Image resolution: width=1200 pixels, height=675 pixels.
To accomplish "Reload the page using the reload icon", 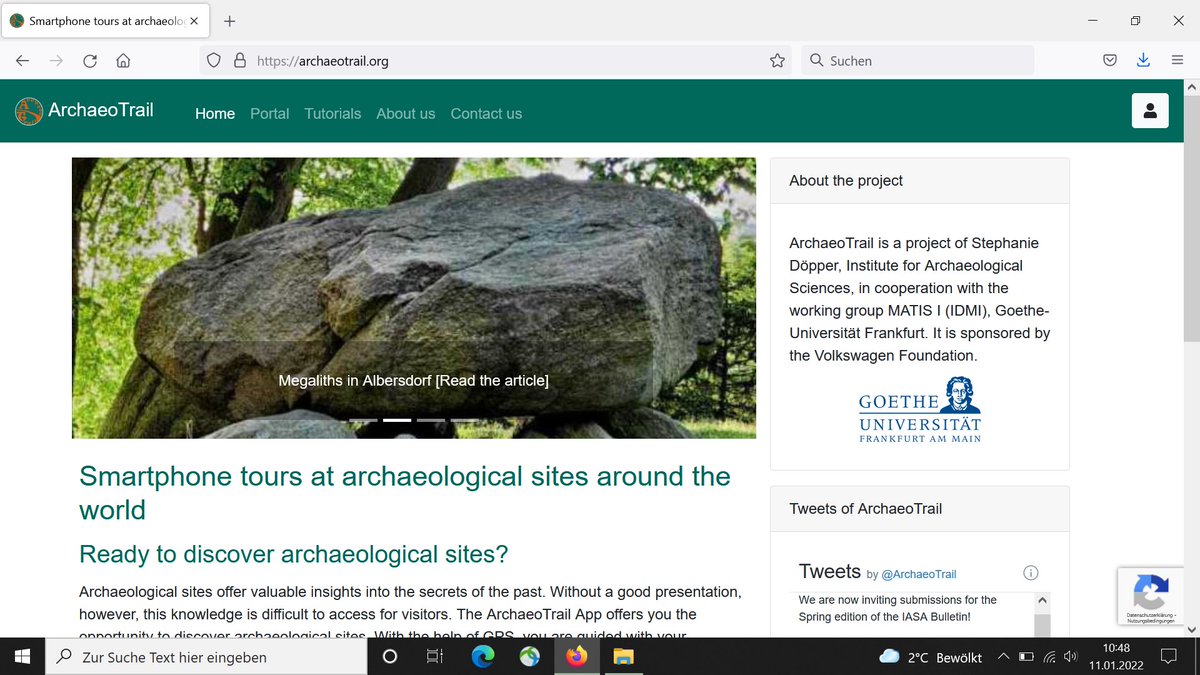I will 90,60.
